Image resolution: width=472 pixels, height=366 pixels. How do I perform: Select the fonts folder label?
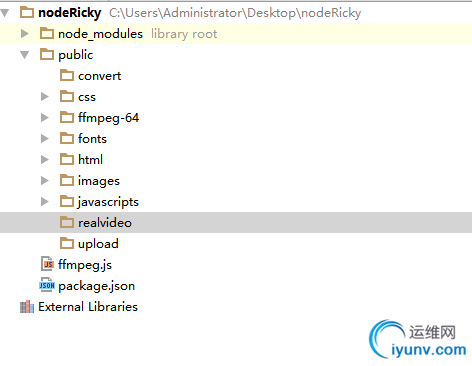point(92,139)
